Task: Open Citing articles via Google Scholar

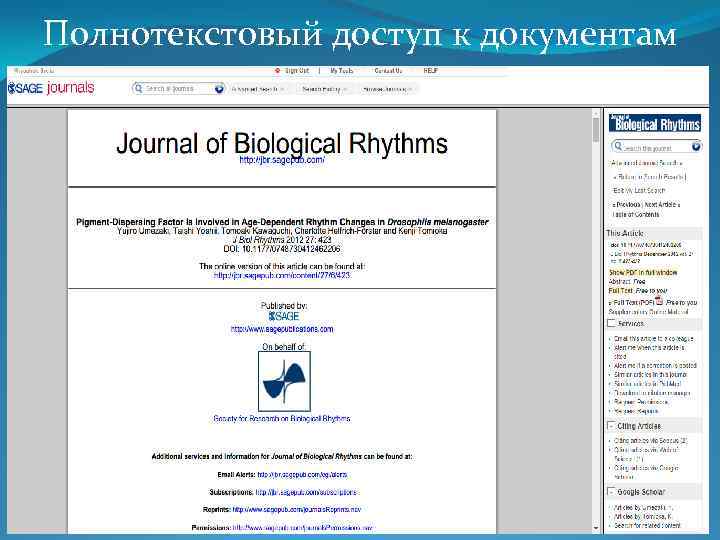Action: 647,472
